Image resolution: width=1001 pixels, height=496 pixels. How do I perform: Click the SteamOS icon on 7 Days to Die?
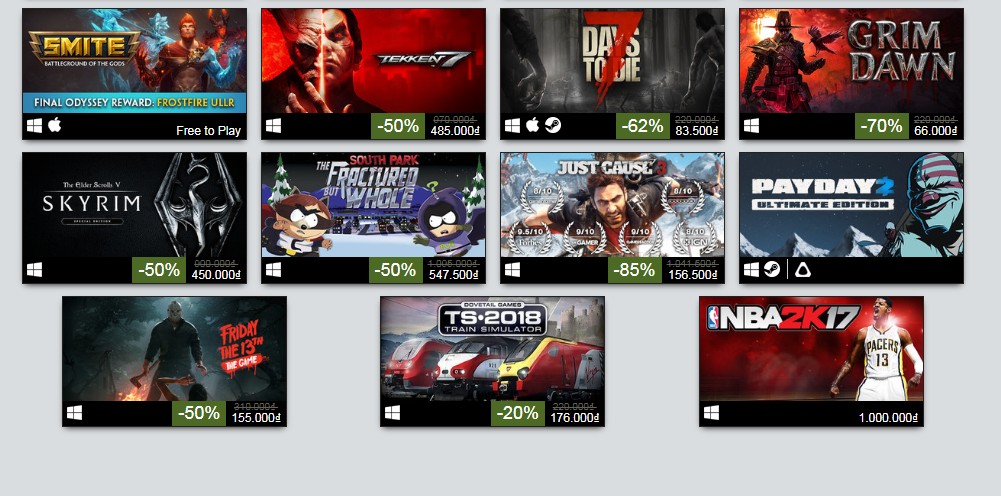553,126
